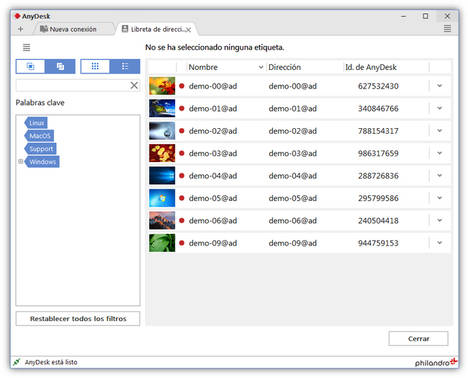This screenshot has width=468, height=378.
Task: Click the AnyDesk ID 295799586
Action: [x=378, y=198]
